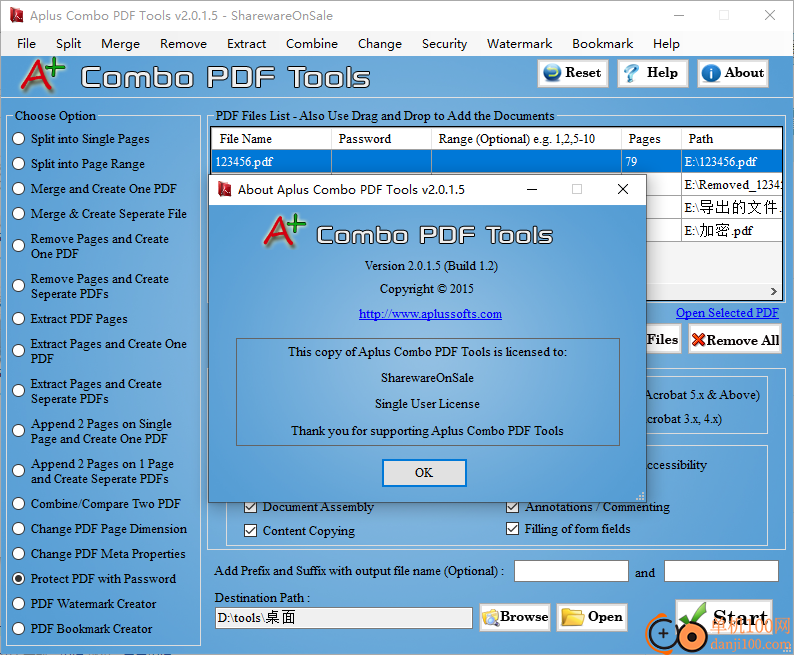Open the Combine menu
This screenshot has width=794, height=655.
point(311,44)
